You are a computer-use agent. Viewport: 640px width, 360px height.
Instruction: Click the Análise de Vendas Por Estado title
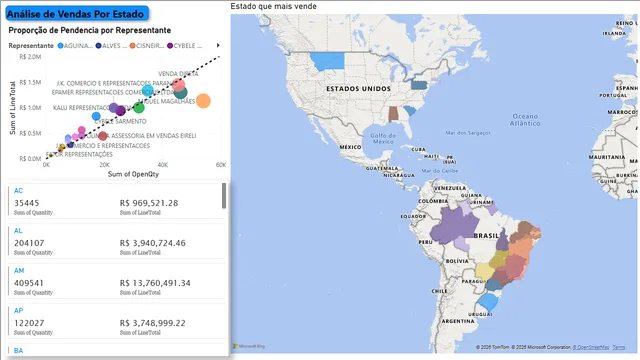pyautogui.click(x=77, y=13)
